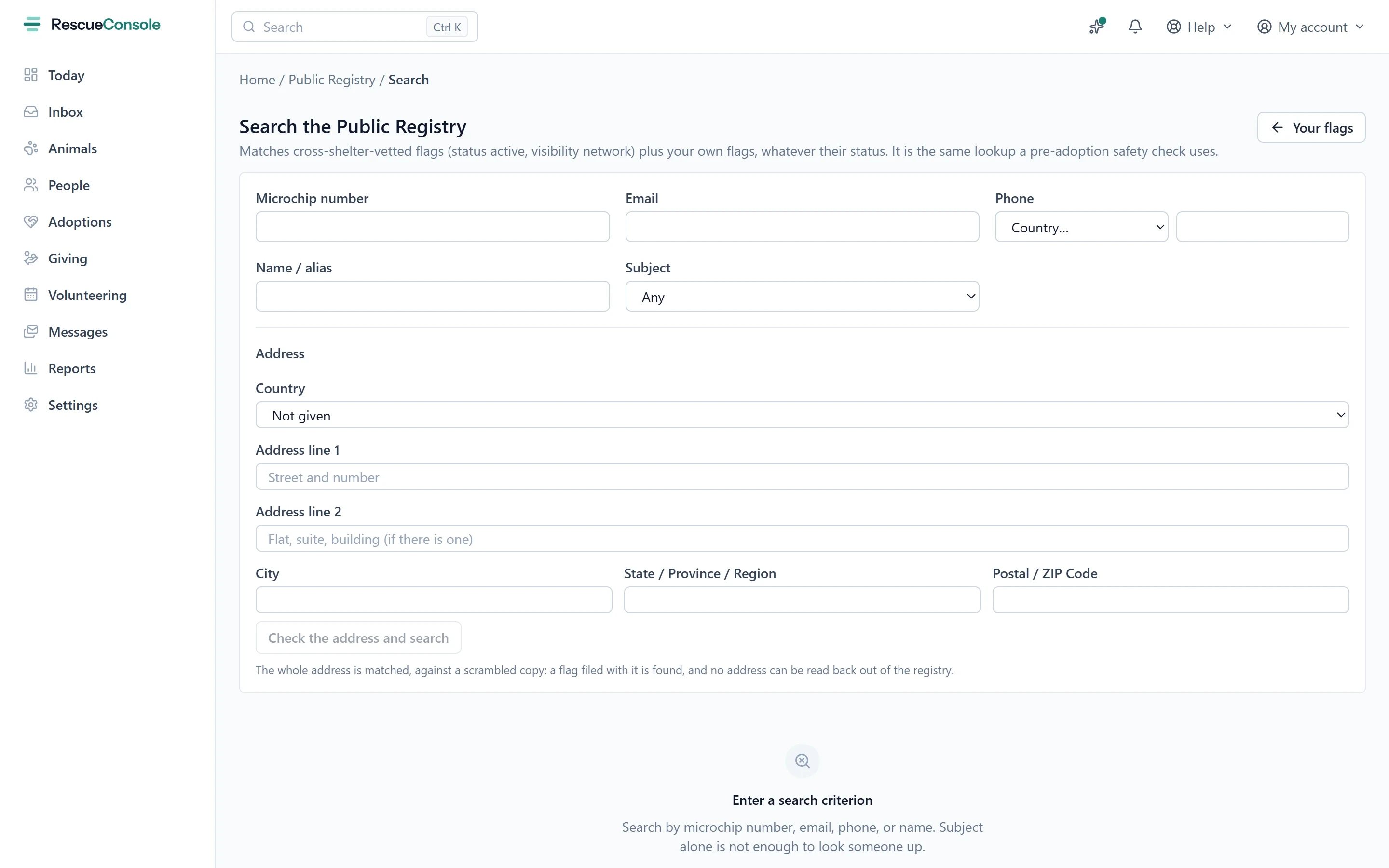Focus the Email field

tap(802, 227)
